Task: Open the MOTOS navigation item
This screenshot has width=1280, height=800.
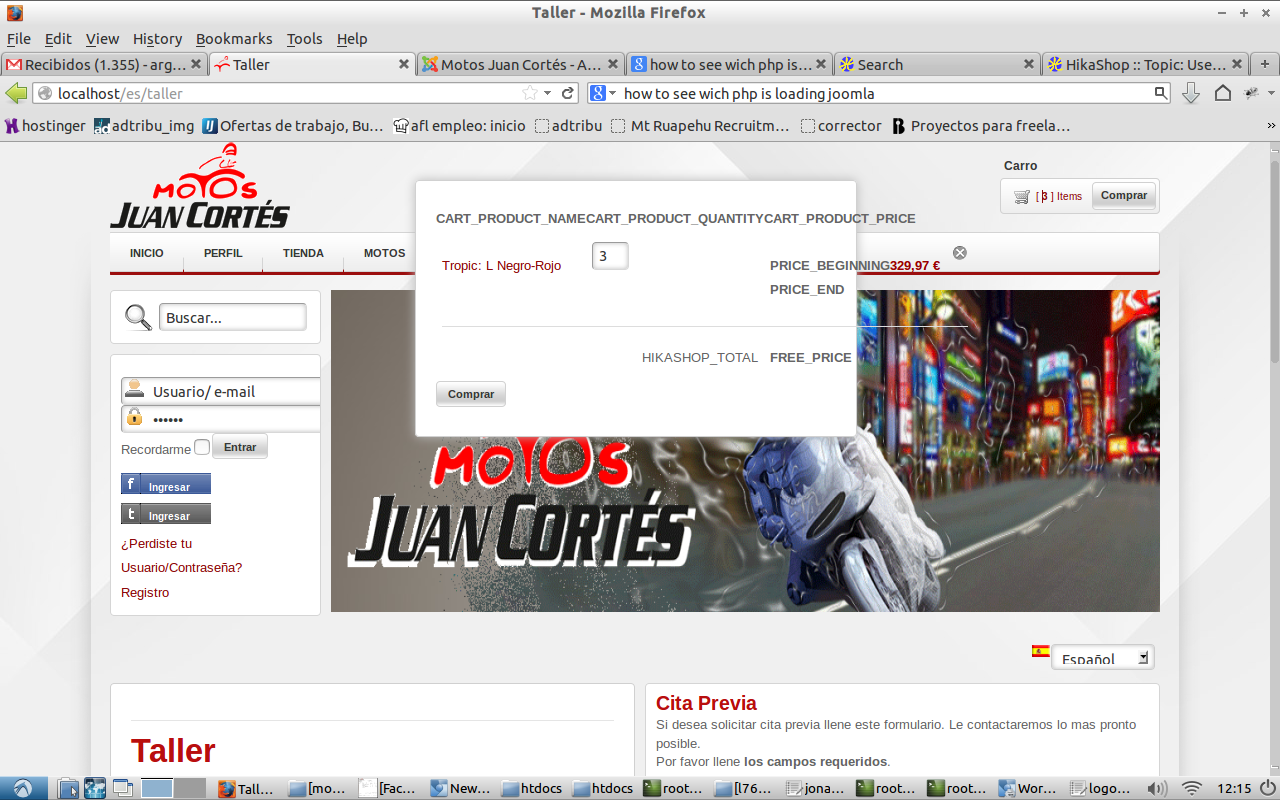Action: (385, 253)
